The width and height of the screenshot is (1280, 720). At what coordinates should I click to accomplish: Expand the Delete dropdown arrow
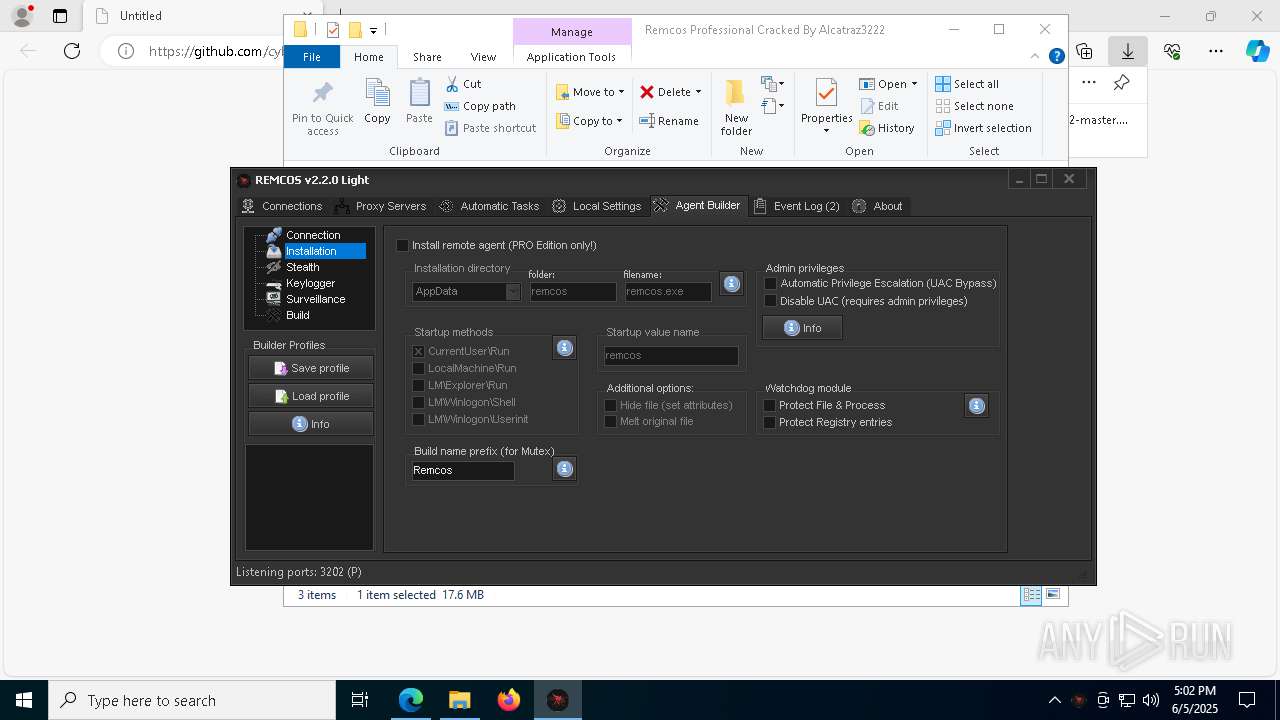[x=698, y=92]
